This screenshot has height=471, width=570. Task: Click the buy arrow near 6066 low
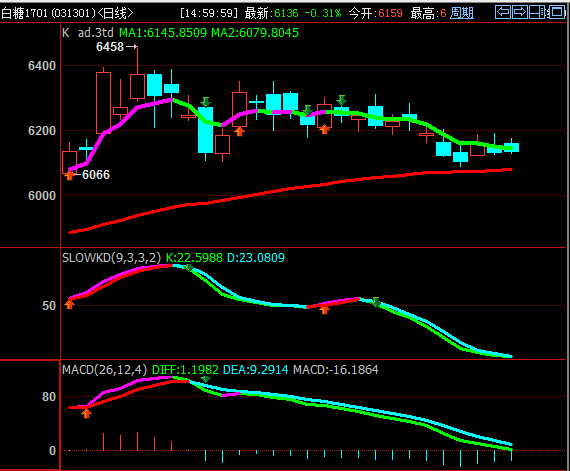coord(69,176)
